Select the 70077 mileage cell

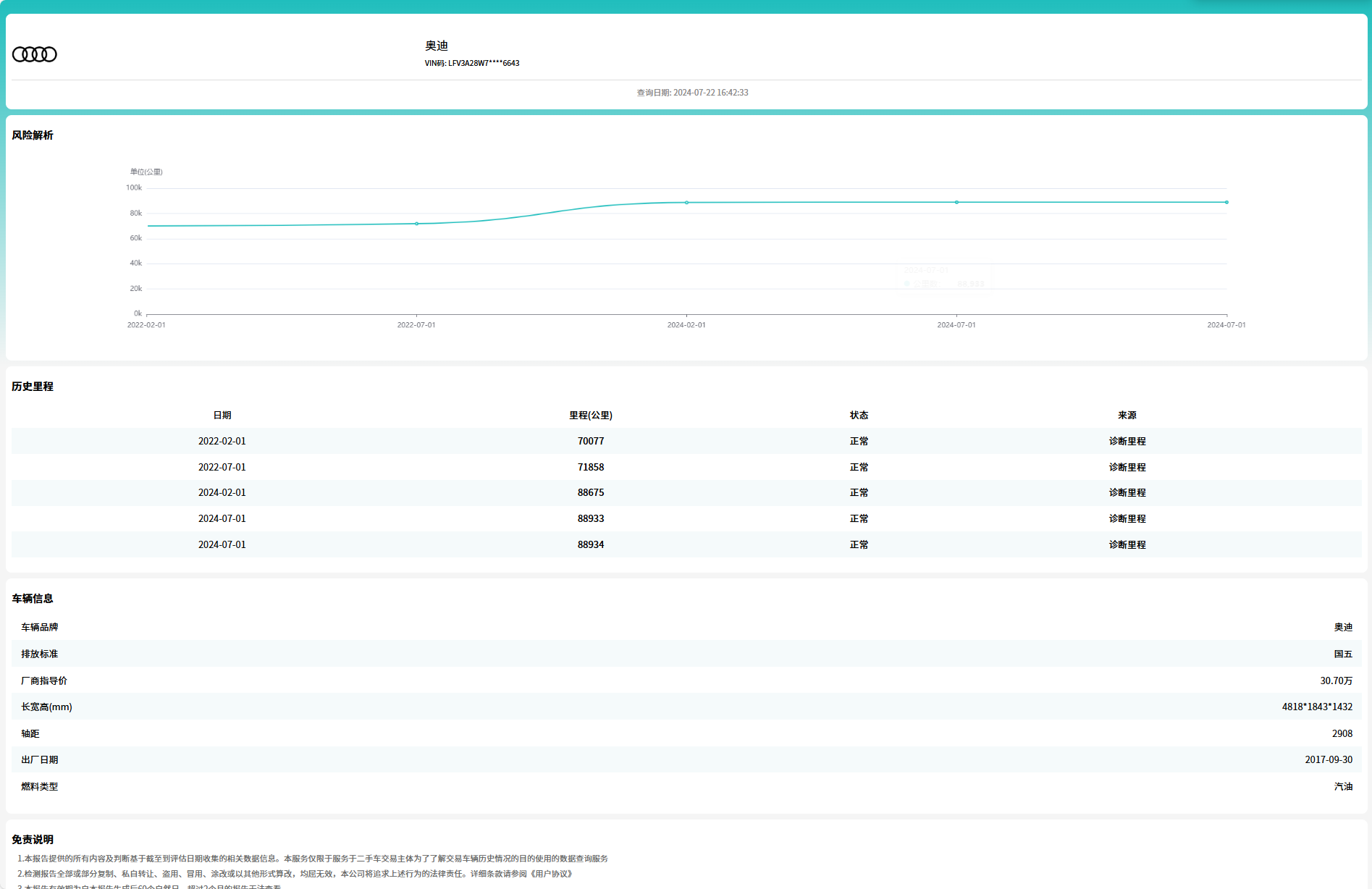tap(590, 442)
